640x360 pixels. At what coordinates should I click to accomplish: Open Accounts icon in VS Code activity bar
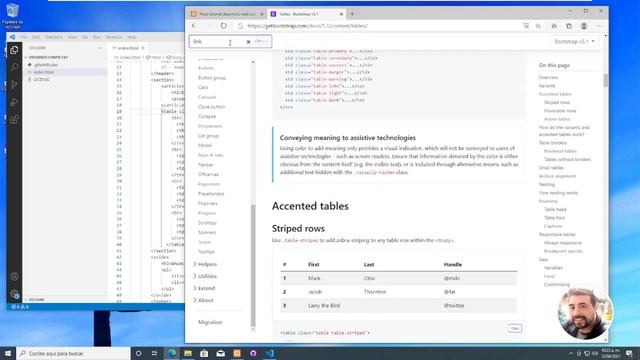14,276
